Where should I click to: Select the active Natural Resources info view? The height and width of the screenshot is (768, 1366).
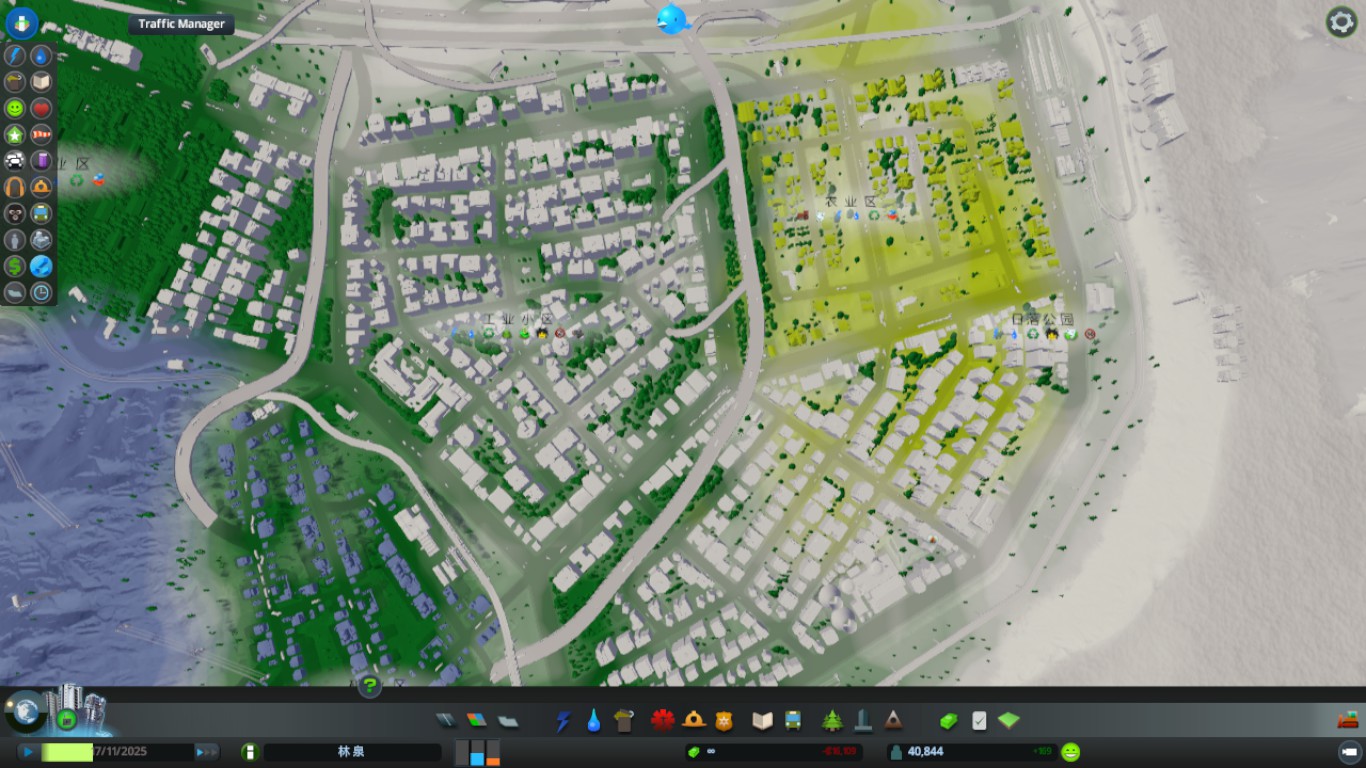click(x=41, y=266)
